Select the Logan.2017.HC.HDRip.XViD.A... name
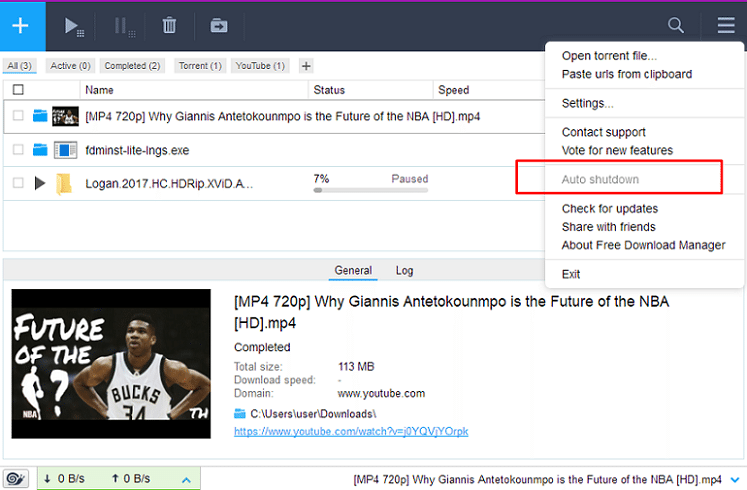 click(x=169, y=184)
